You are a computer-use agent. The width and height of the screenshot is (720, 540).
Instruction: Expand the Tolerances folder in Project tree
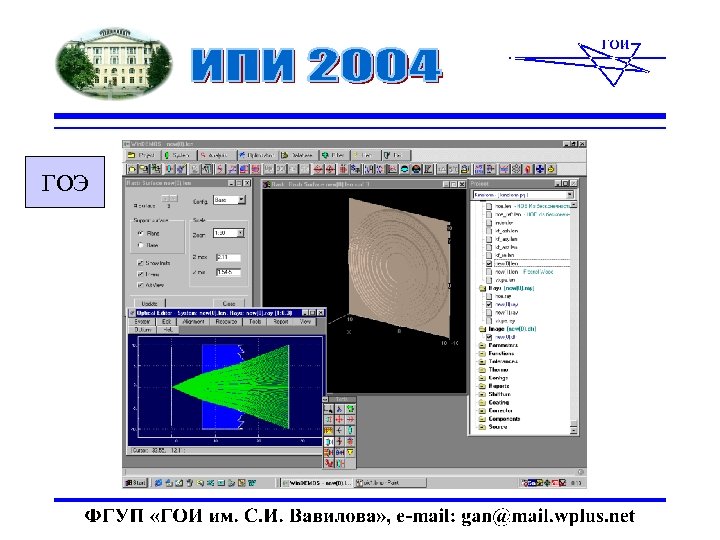click(x=482, y=362)
